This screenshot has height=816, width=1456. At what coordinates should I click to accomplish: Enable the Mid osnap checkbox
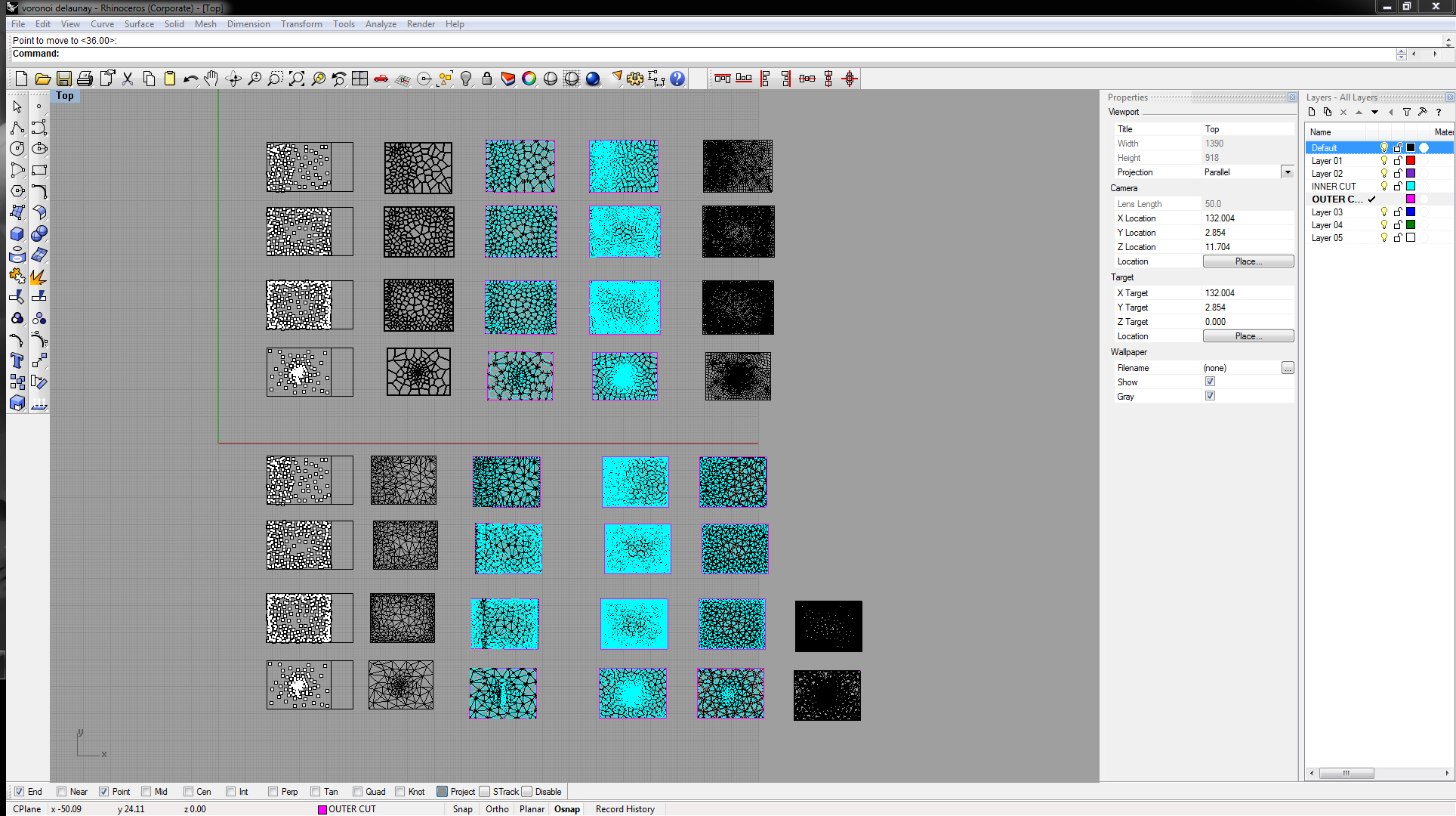point(147,792)
